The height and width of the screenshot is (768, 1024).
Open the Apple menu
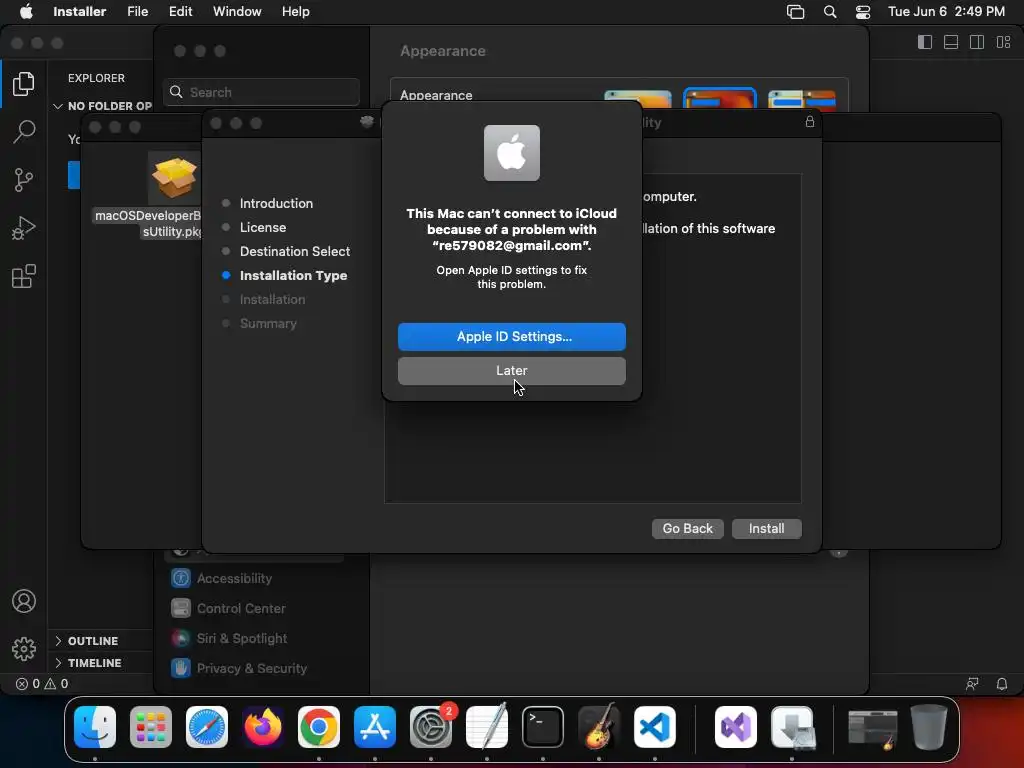point(26,11)
